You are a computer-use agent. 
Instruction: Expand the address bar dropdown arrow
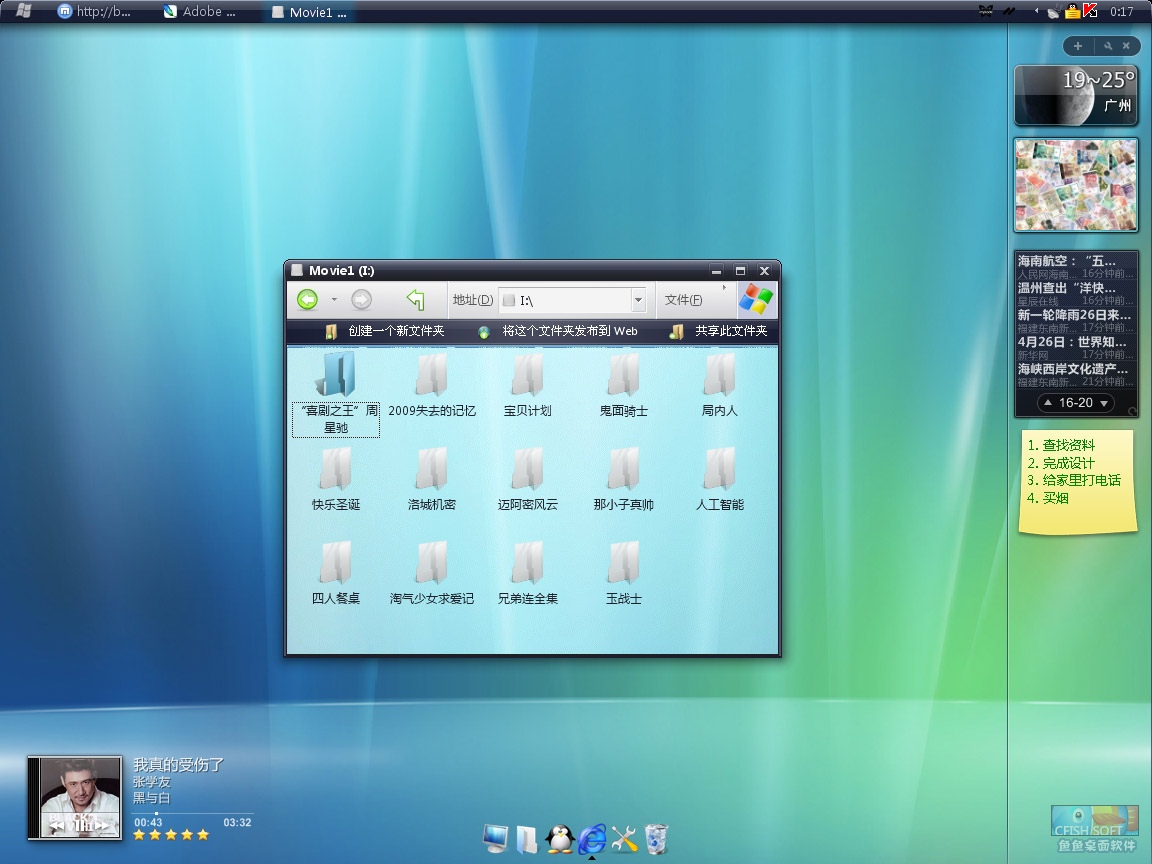point(638,300)
